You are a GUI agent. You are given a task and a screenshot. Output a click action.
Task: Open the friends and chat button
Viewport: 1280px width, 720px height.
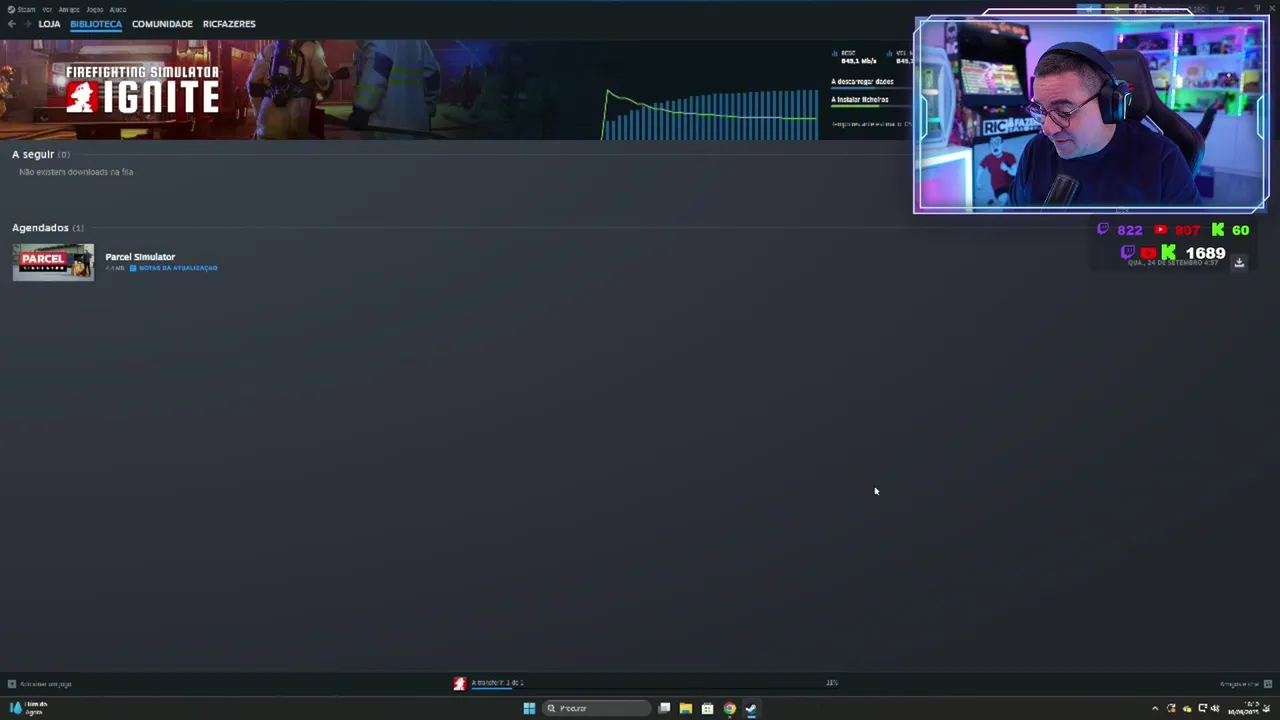pos(1239,684)
